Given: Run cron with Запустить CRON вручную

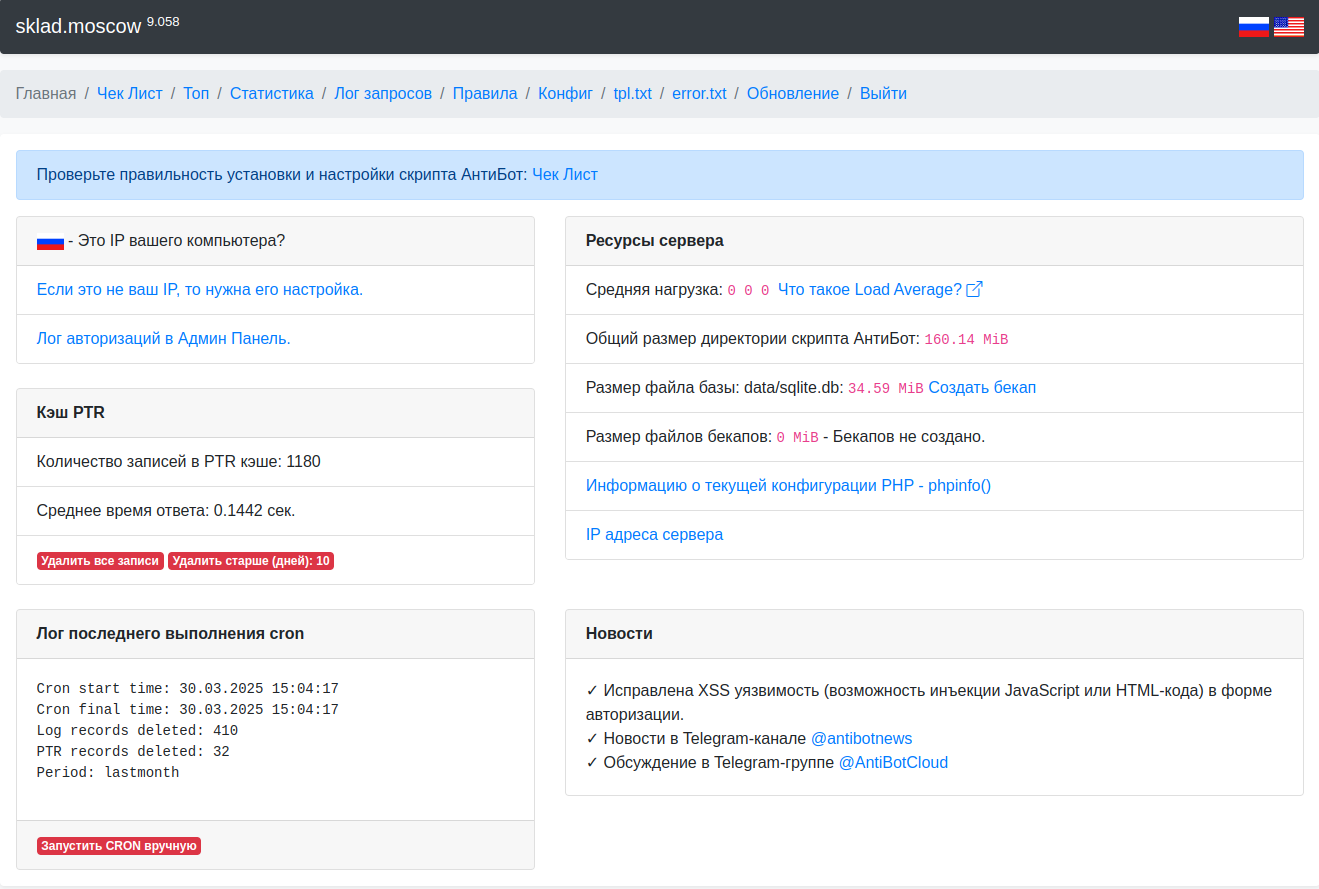Looking at the screenshot, I should coord(119,846).
